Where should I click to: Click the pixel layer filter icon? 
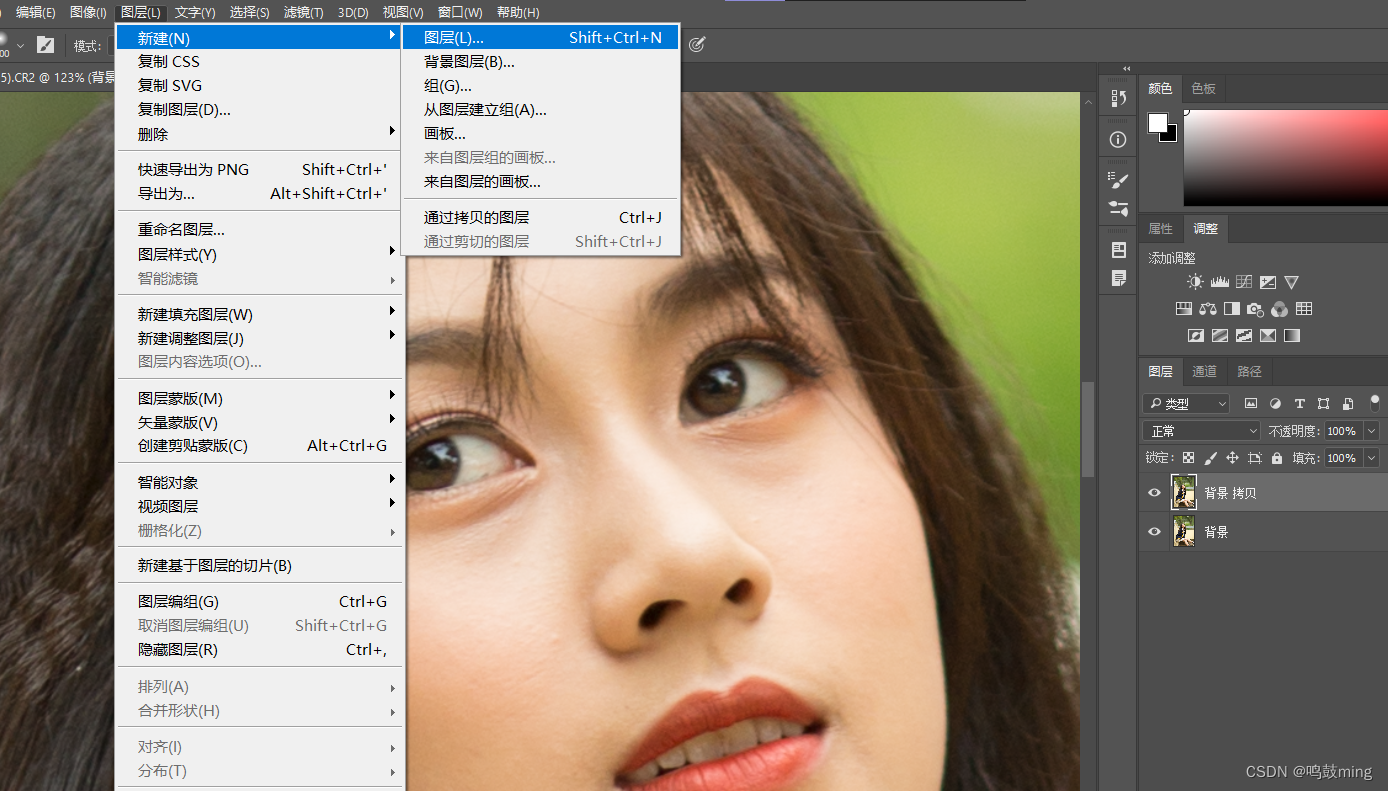pos(1251,404)
